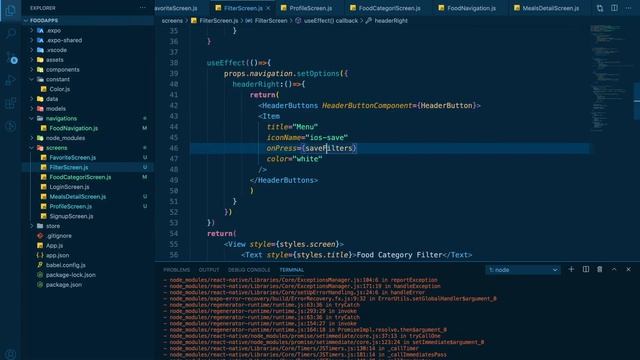This screenshot has height=360, width=640.
Task: Open the DEBUG CONSOLE panel tab
Action: [x=249, y=270]
